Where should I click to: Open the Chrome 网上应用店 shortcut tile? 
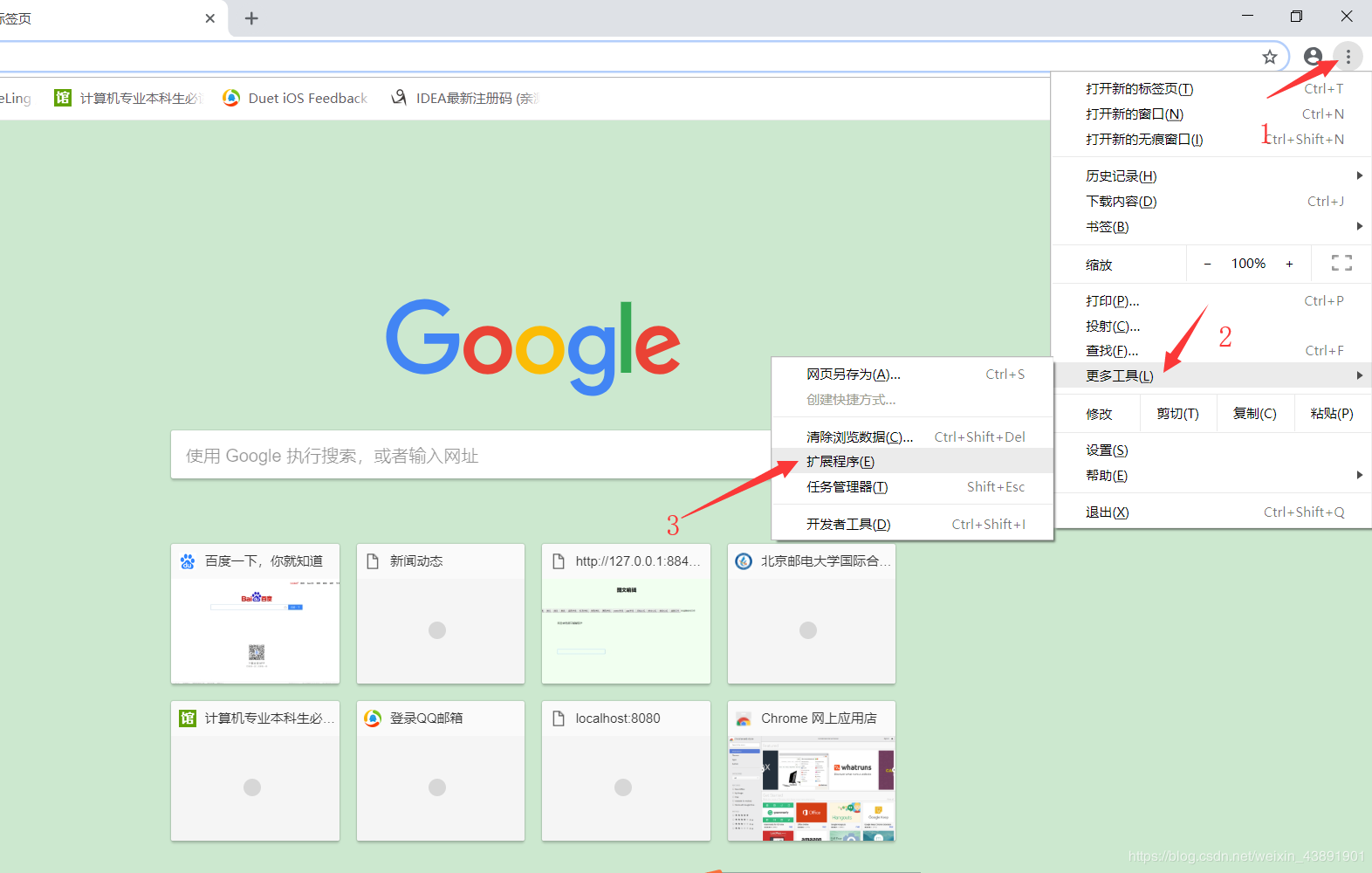click(812, 771)
